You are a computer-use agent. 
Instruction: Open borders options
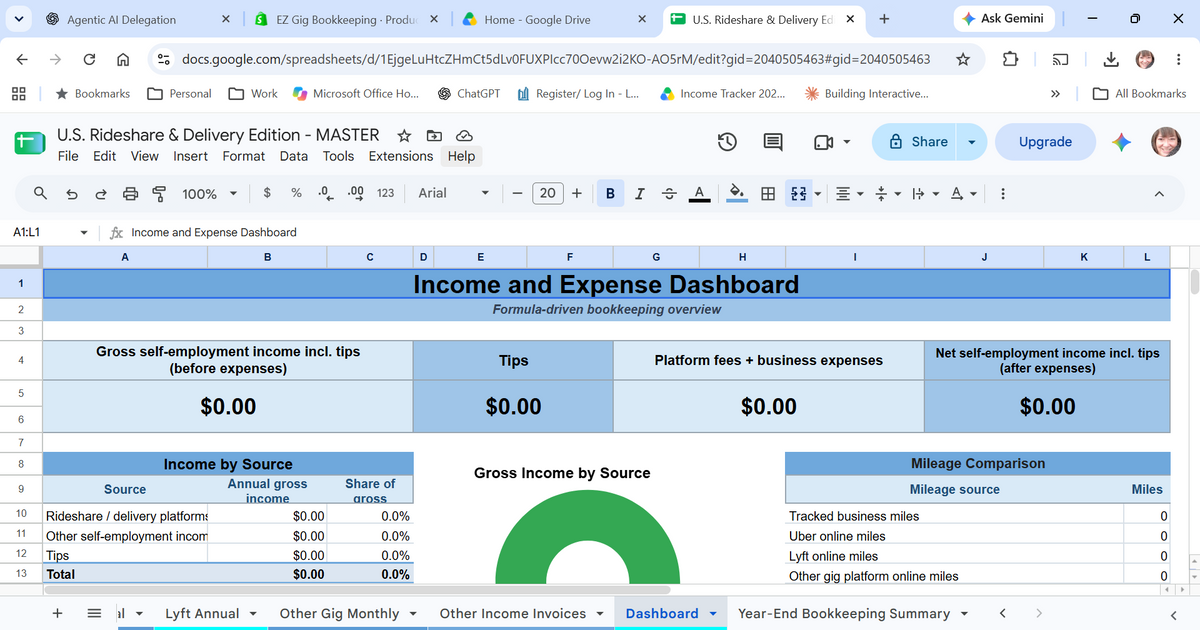pos(768,194)
